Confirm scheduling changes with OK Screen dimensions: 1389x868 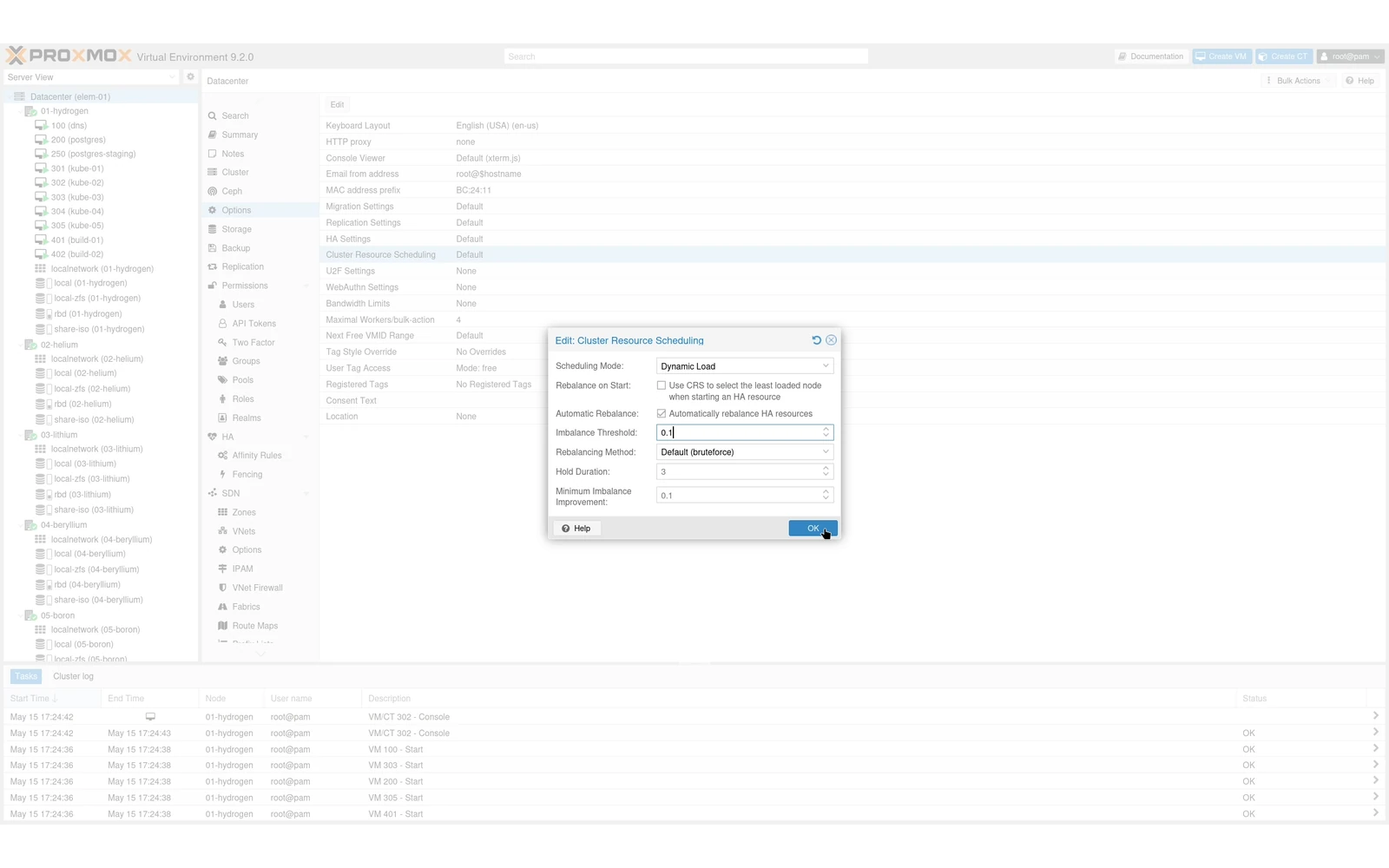[x=813, y=529]
